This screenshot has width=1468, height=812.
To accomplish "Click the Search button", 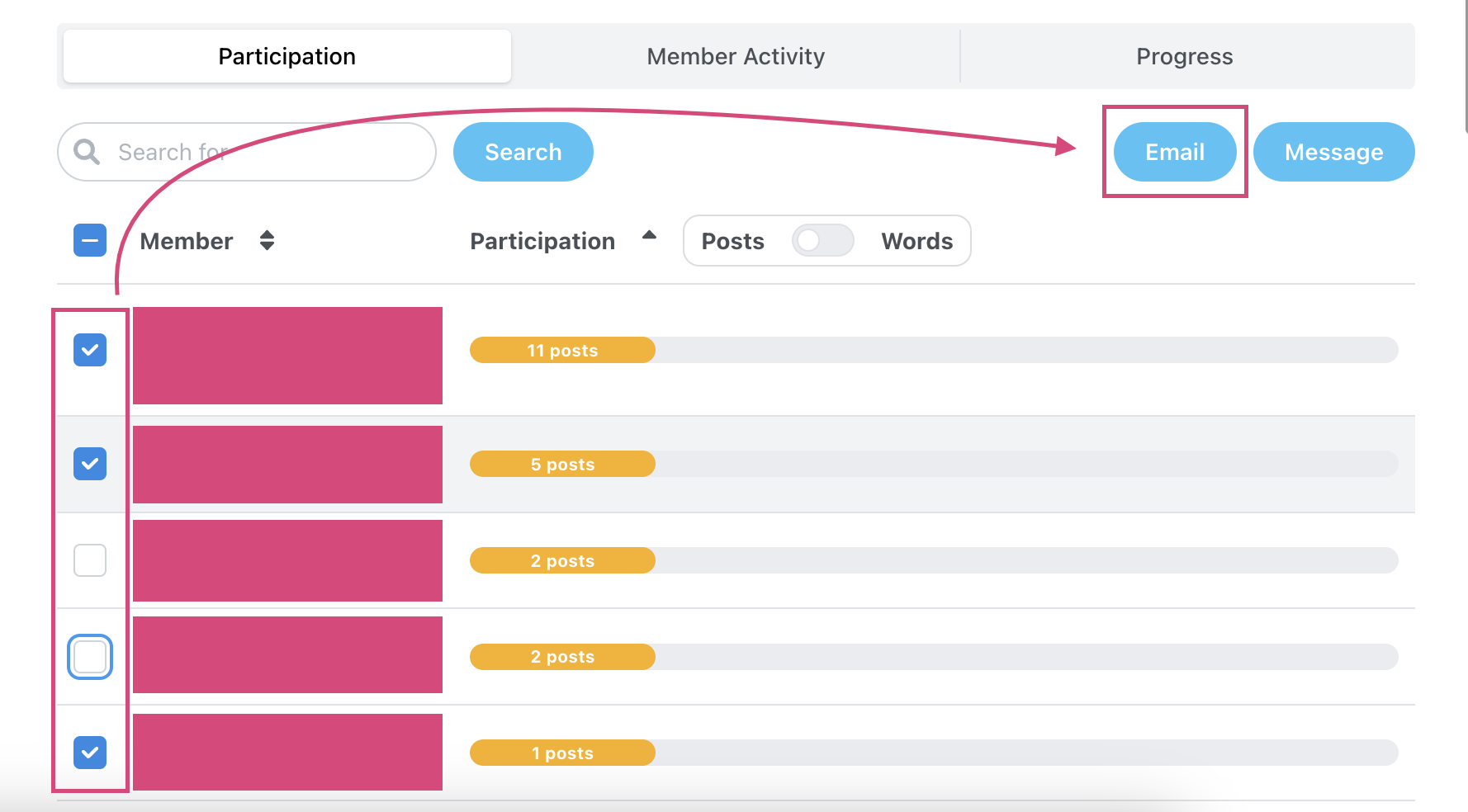I will pos(523,152).
